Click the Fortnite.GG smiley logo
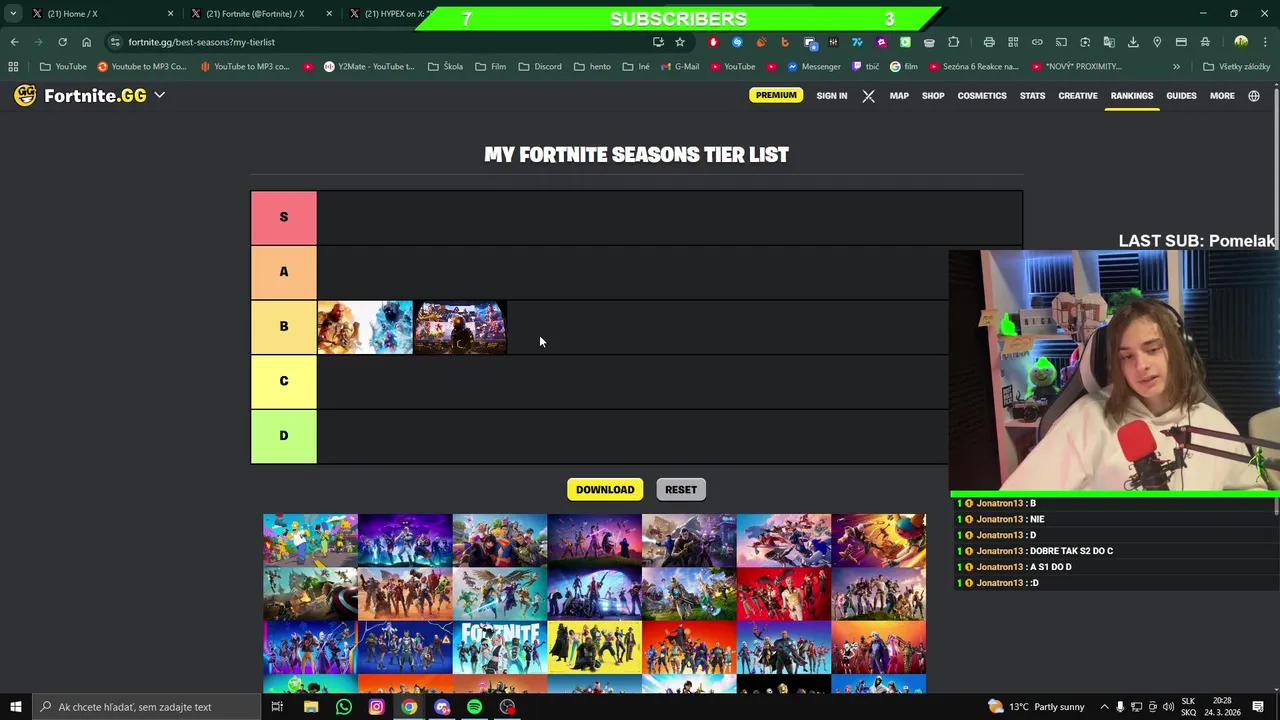Viewport: 1280px width, 720px height. tap(25, 95)
